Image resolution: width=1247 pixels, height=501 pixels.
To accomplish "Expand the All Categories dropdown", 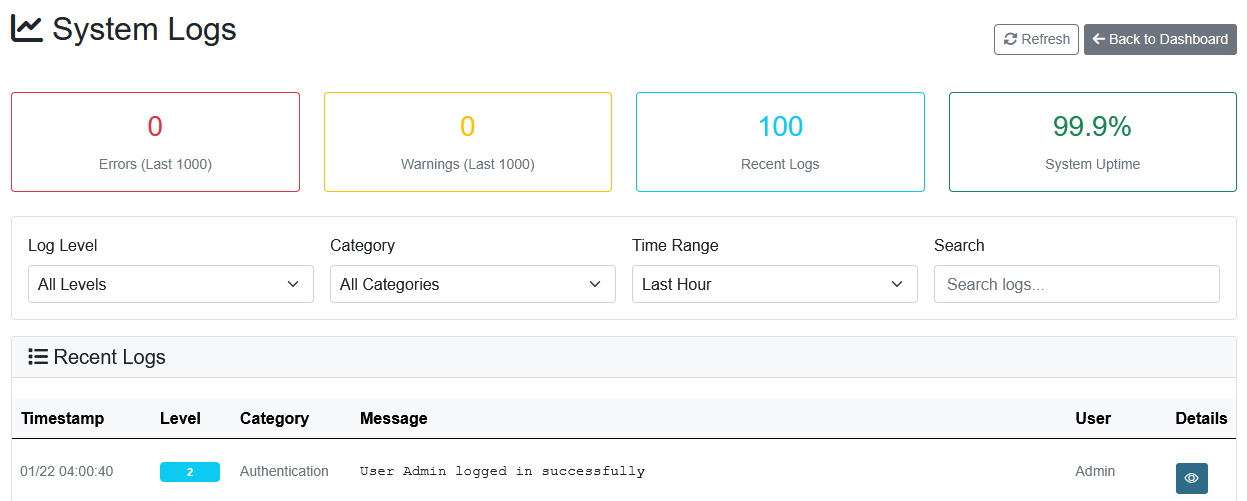I will (472, 284).
